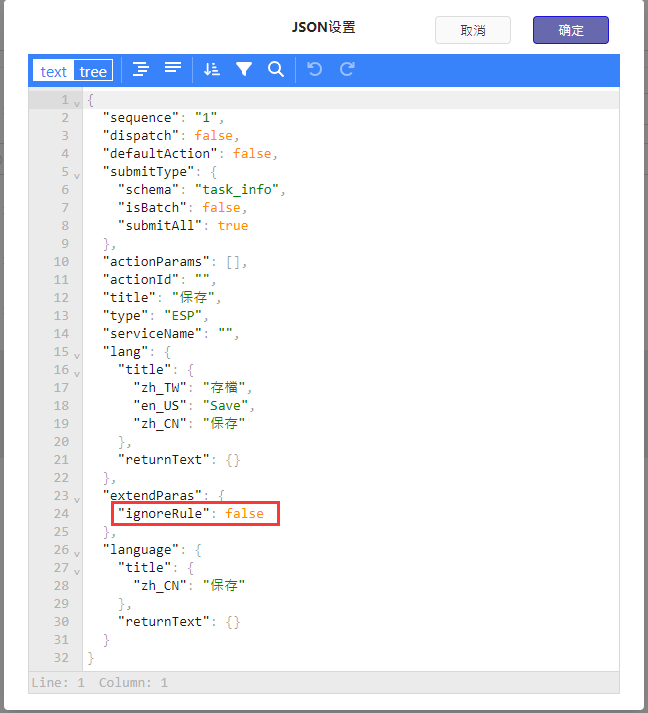The image size is (648, 713).
Task: Collapse the lang block at line 15
Action: click(x=77, y=356)
